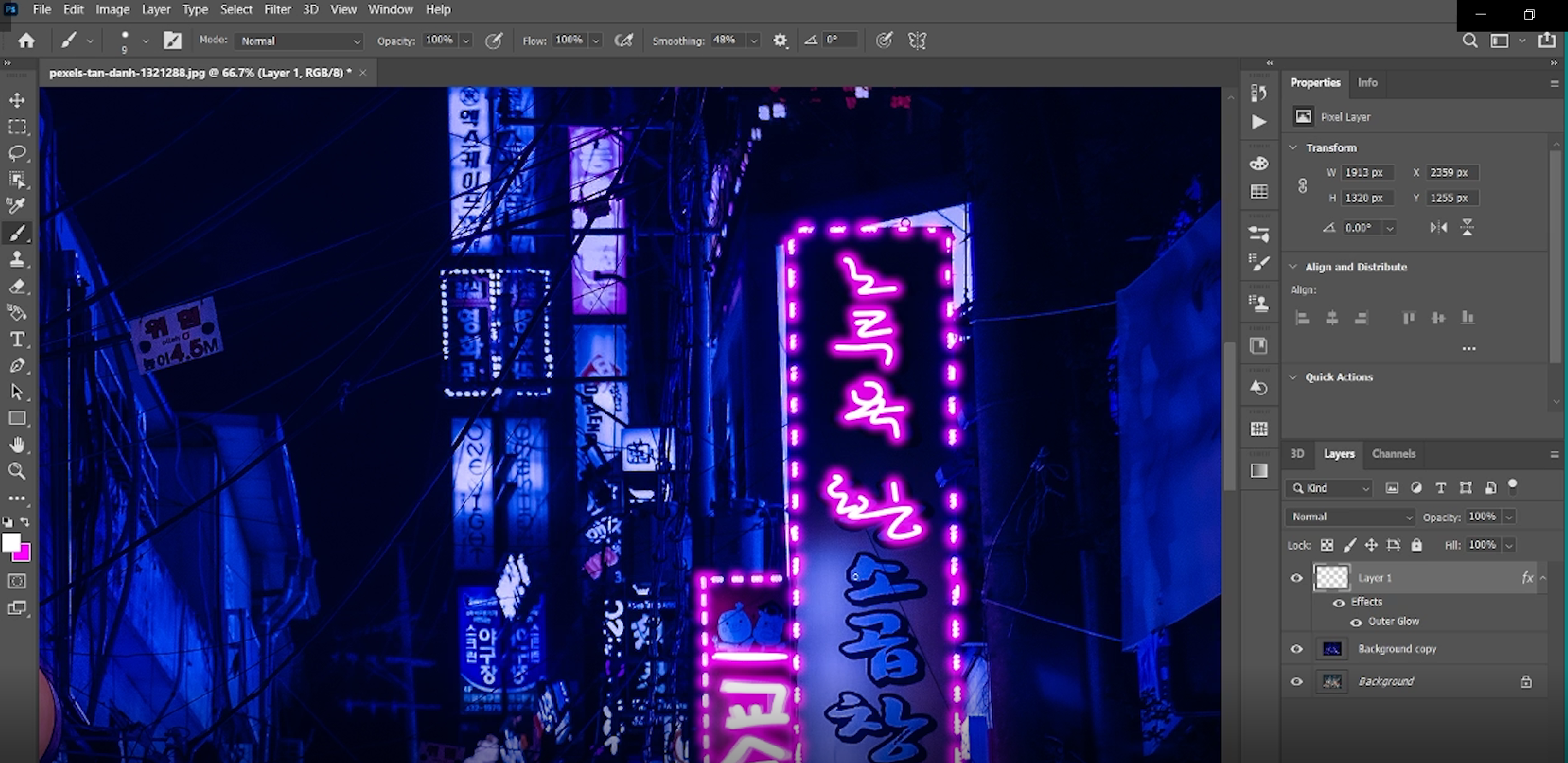The image size is (1568, 763).
Task: Select the Rectangle shape tool
Action: 17,418
